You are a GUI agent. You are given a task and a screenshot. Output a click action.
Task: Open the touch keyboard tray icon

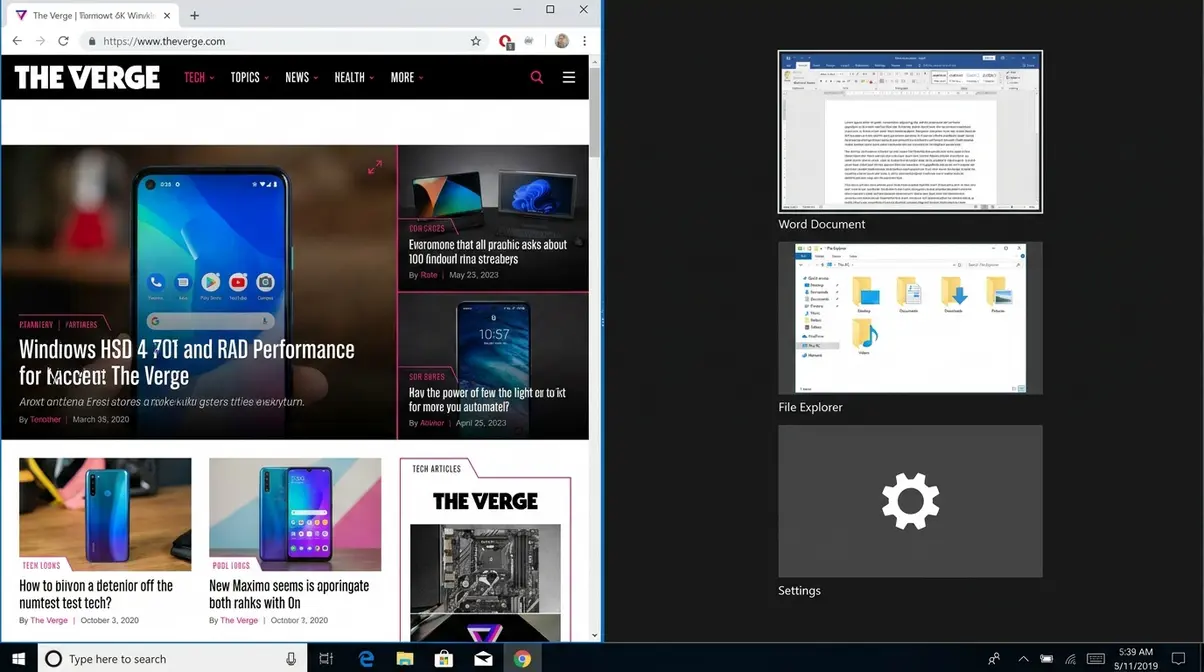1096,659
